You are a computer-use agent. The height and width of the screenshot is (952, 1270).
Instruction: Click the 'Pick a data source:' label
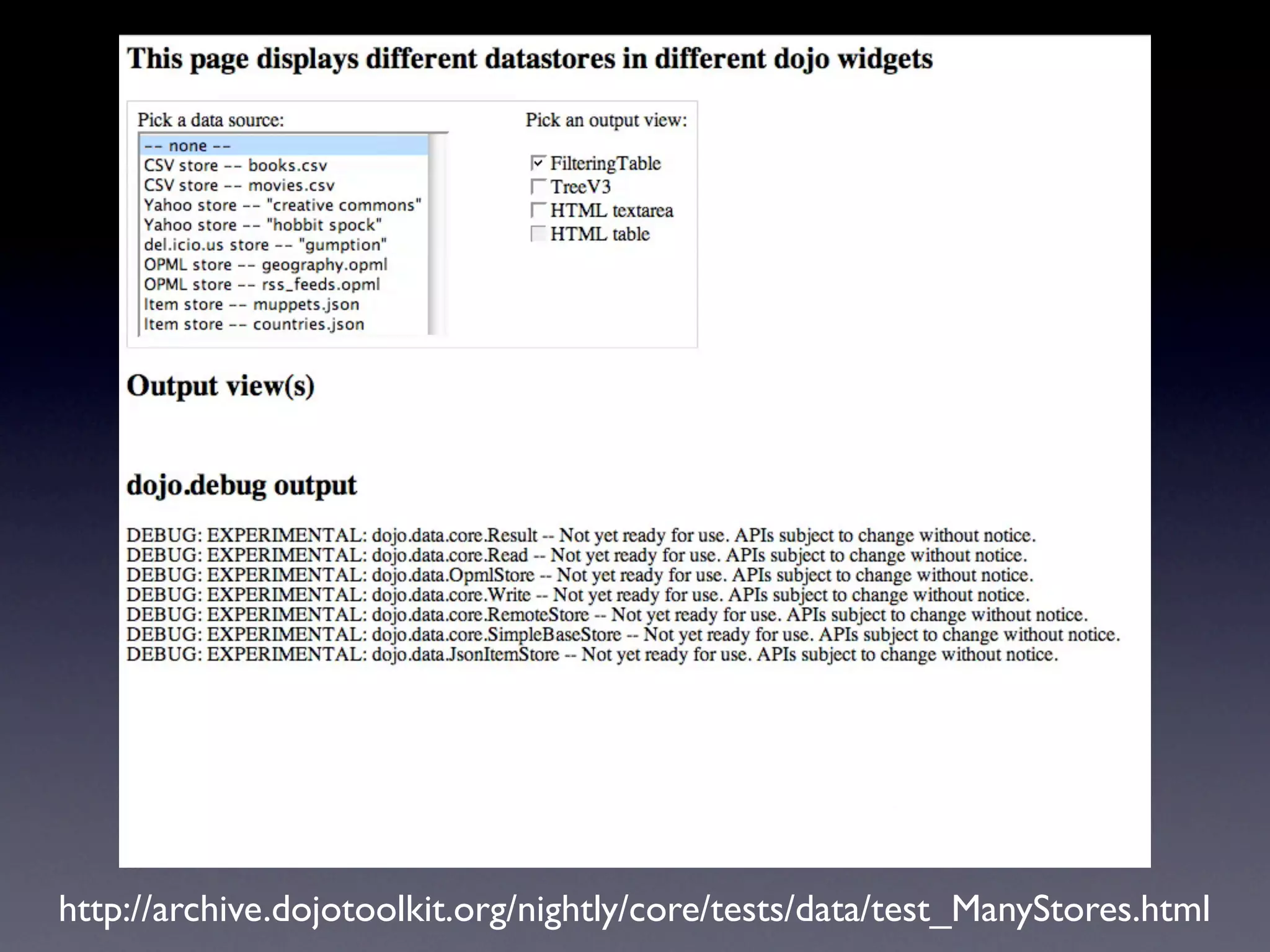tap(211, 120)
